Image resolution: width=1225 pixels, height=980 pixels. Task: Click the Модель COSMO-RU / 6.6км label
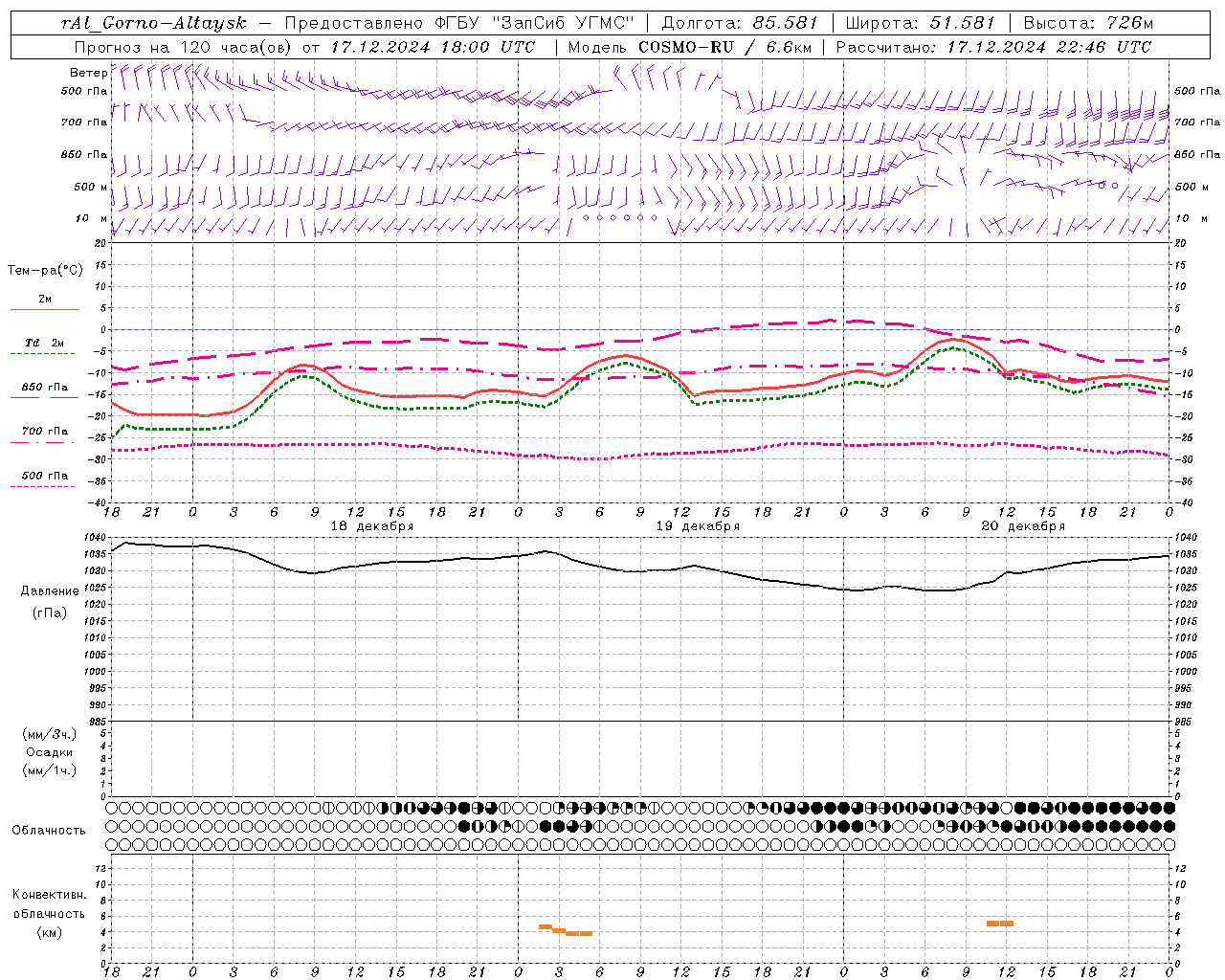coord(689,47)
